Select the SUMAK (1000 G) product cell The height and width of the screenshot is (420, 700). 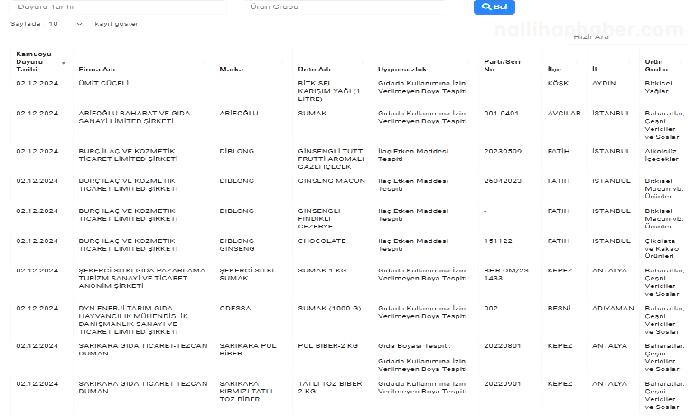(x=329, y=308)
